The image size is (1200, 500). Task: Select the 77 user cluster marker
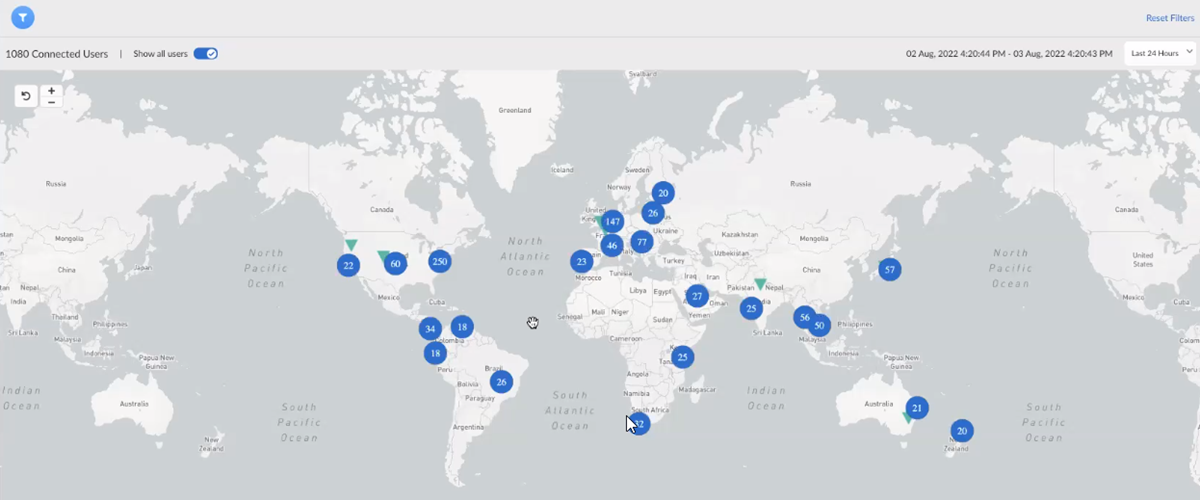(x=641, y=241)
